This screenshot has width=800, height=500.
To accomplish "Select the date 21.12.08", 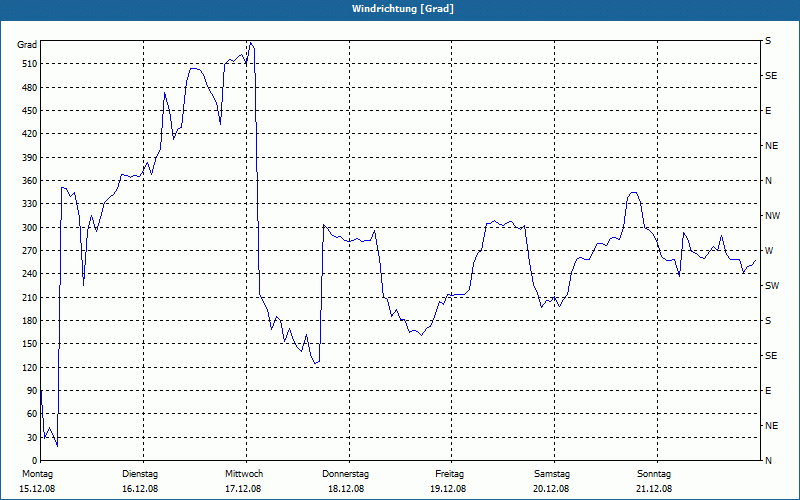I will coord(654,489).
